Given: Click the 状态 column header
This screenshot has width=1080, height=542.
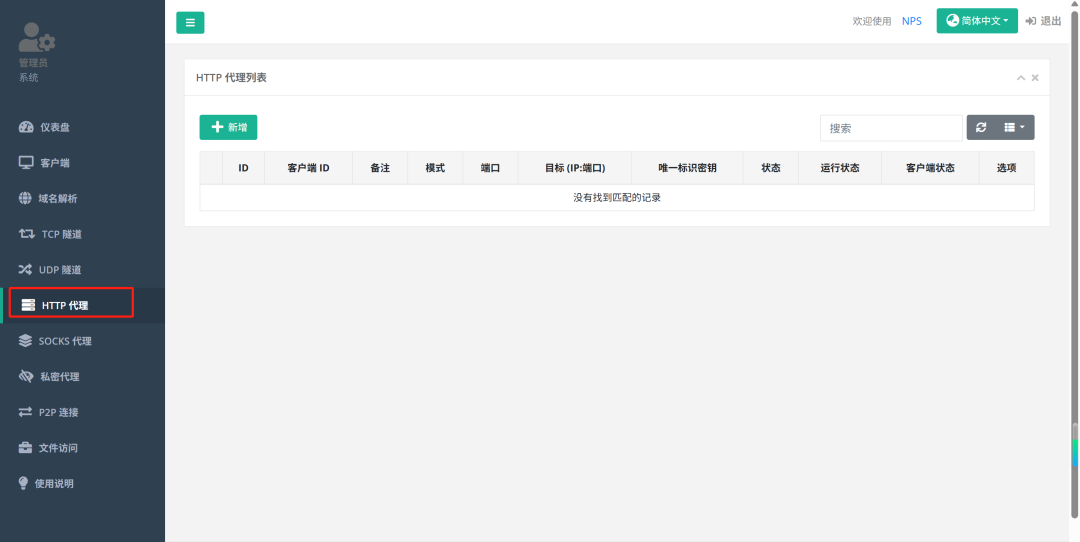Looking at the screenshot, I should 771,168.
